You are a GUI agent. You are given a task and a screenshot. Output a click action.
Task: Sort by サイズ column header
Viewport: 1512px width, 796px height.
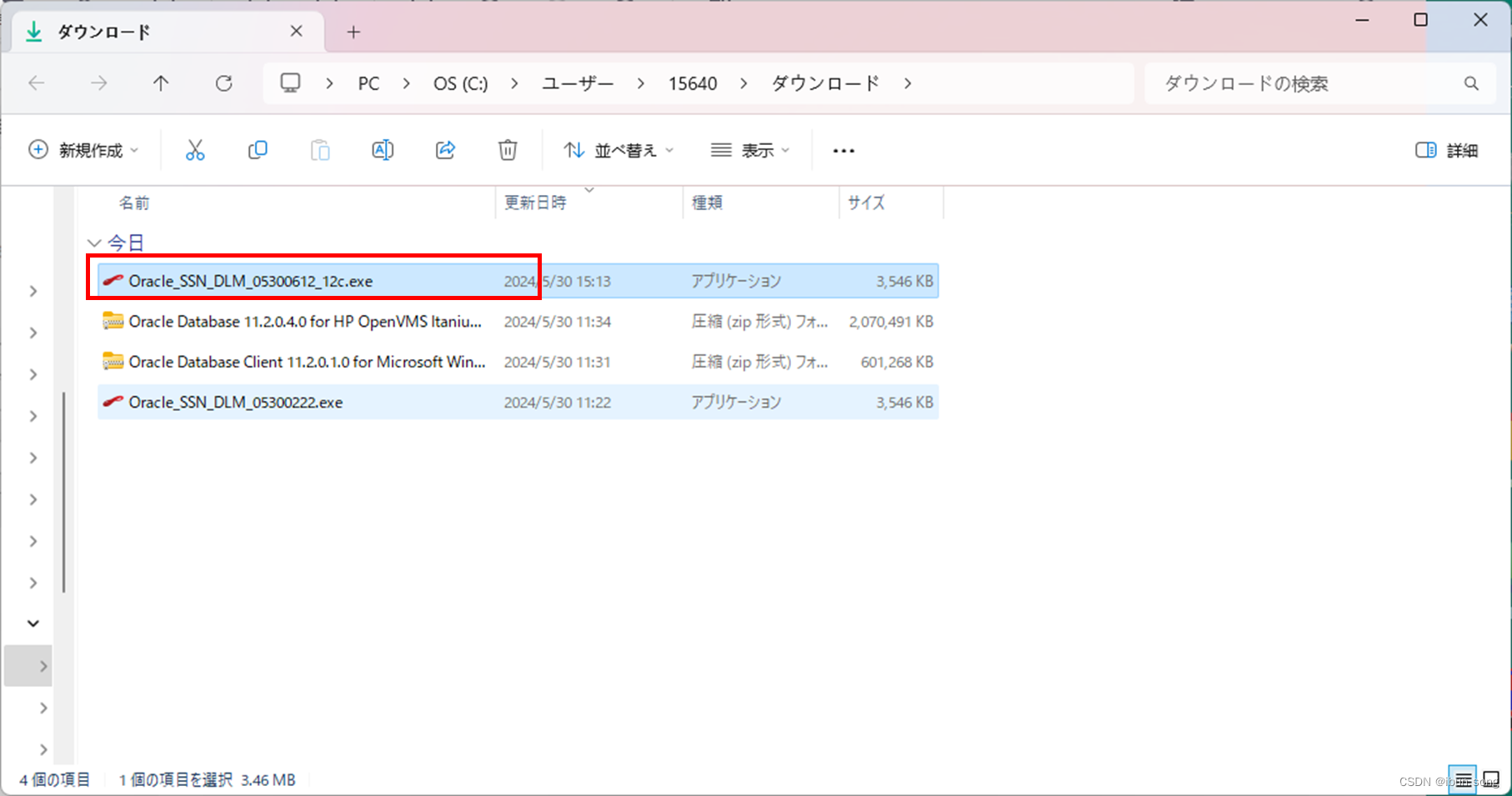click(866, 203)
